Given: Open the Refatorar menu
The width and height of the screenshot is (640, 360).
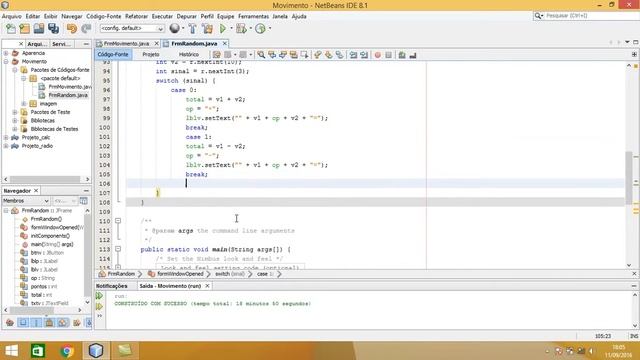Looking at the screenshot, I should pos(136,16).
